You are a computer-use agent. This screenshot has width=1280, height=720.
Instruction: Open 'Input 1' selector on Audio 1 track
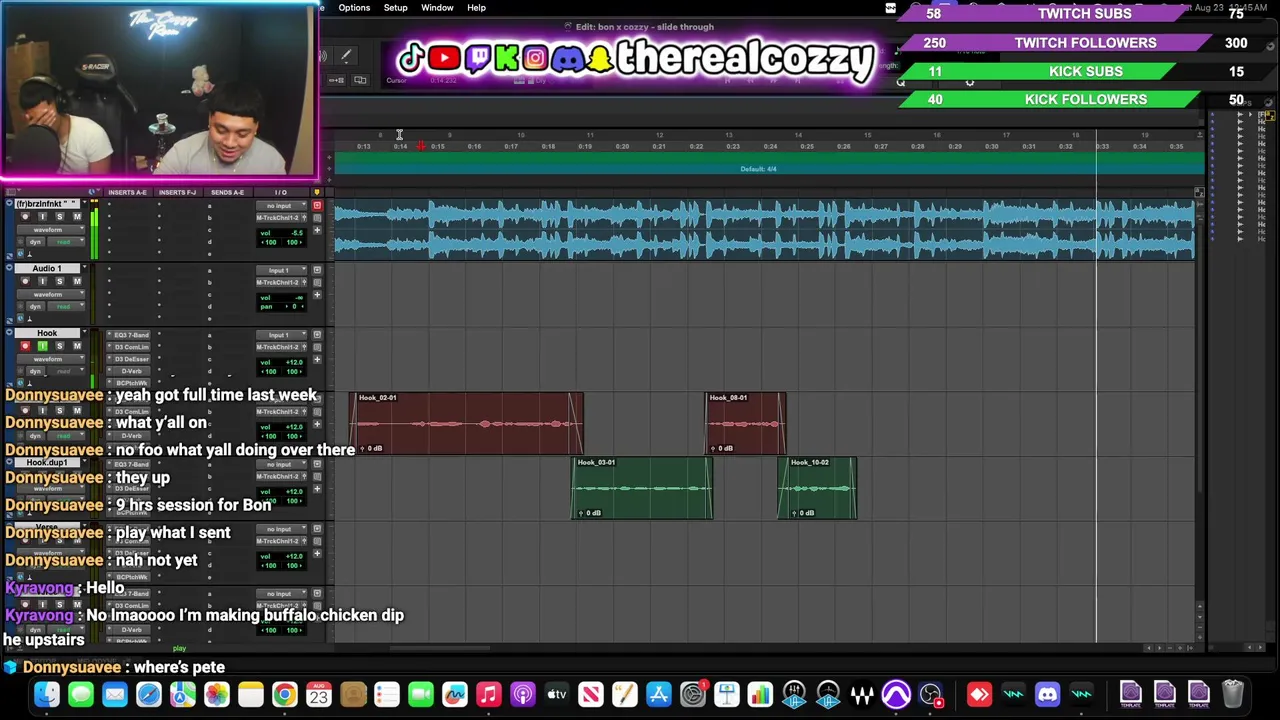click(x=281, y=270)
